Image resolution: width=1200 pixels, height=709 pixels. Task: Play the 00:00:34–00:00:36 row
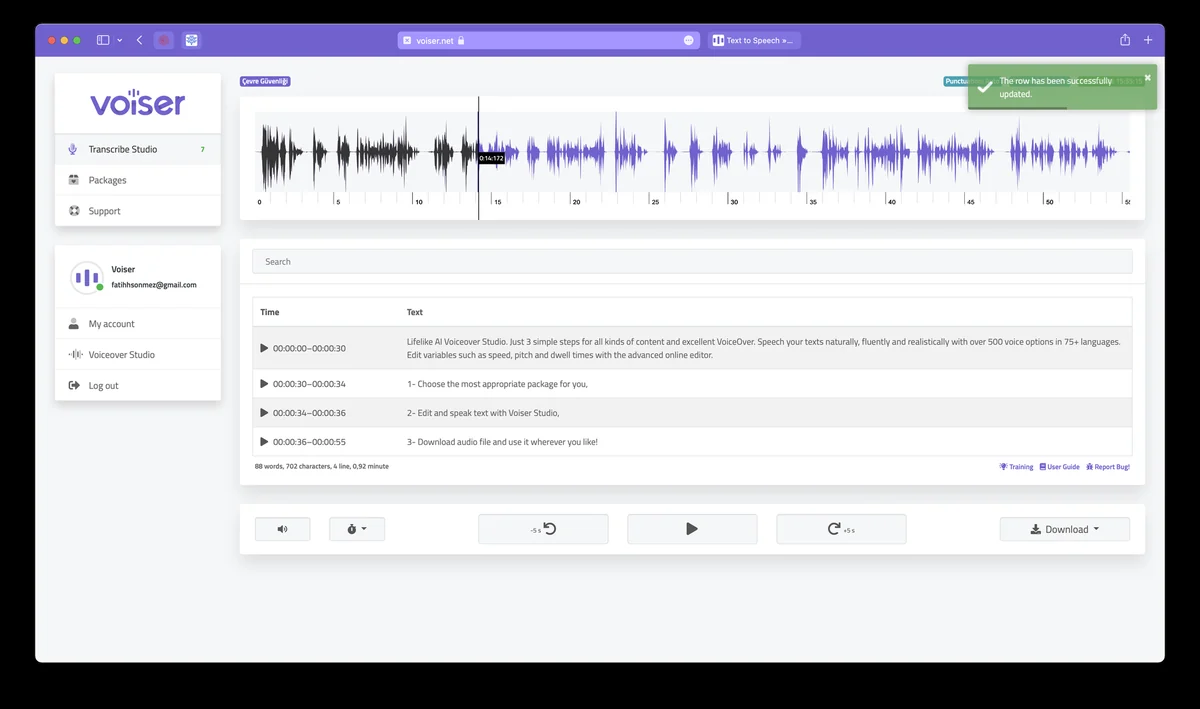pyautogui.click(x=264, y=413)
